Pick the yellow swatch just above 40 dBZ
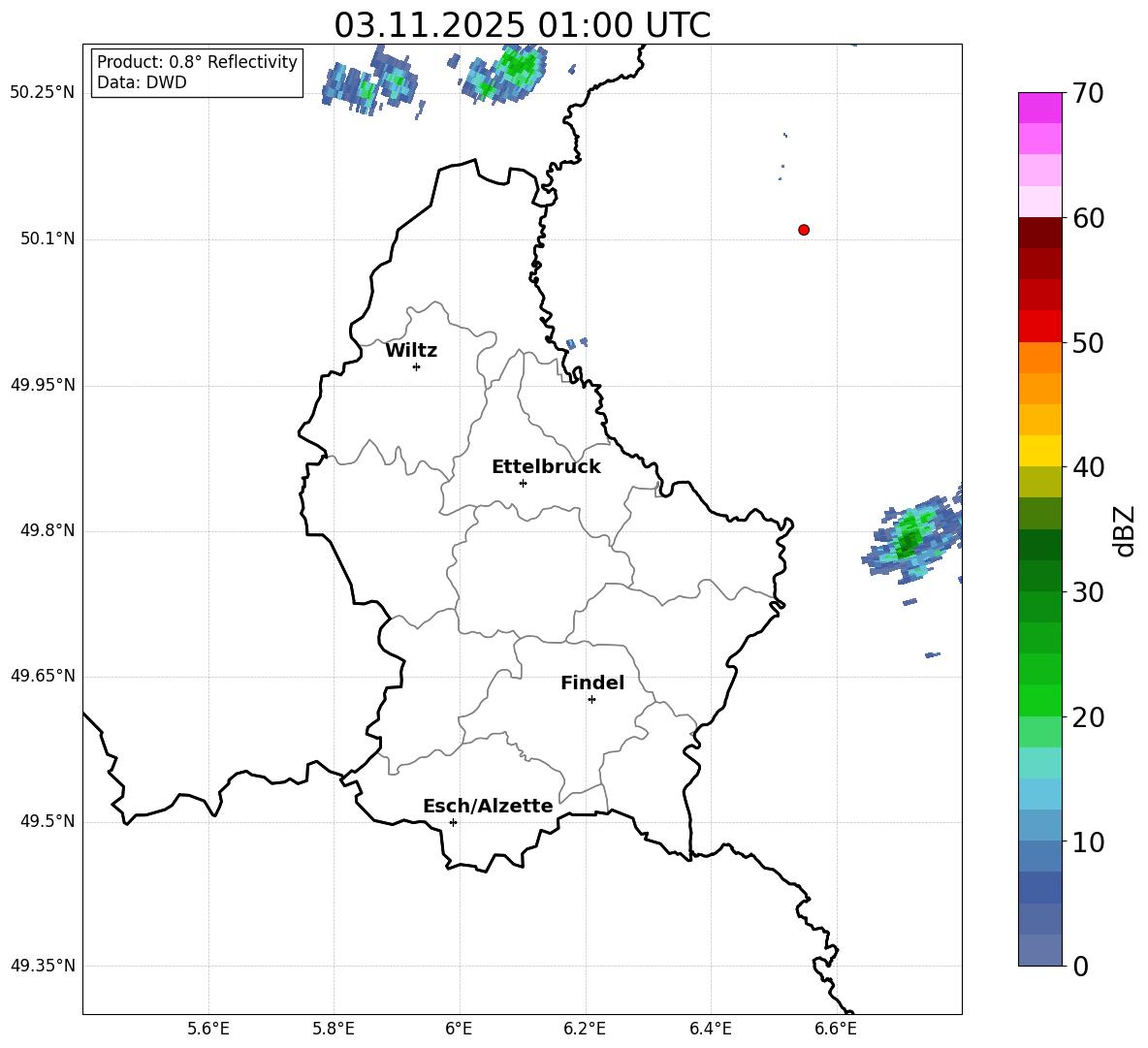The height and width of the screenshot is (1048, 1148). [1039, 451]
